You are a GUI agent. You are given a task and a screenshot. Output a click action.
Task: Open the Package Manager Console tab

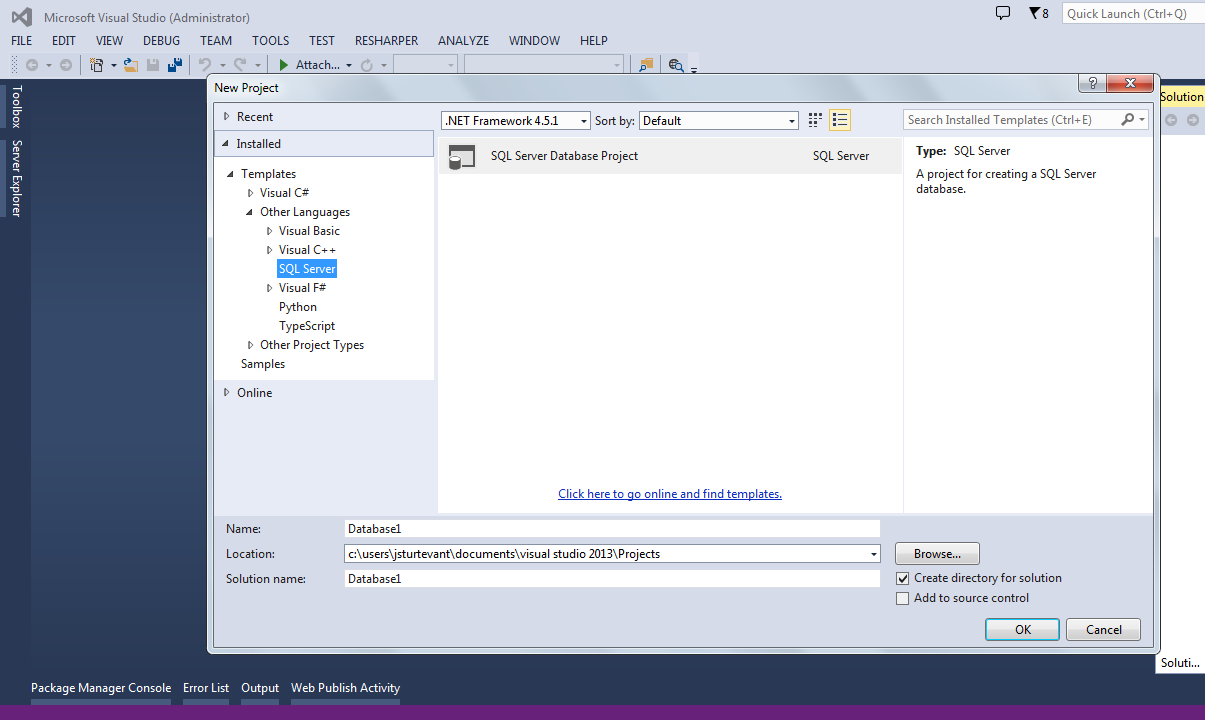point(101,688)
